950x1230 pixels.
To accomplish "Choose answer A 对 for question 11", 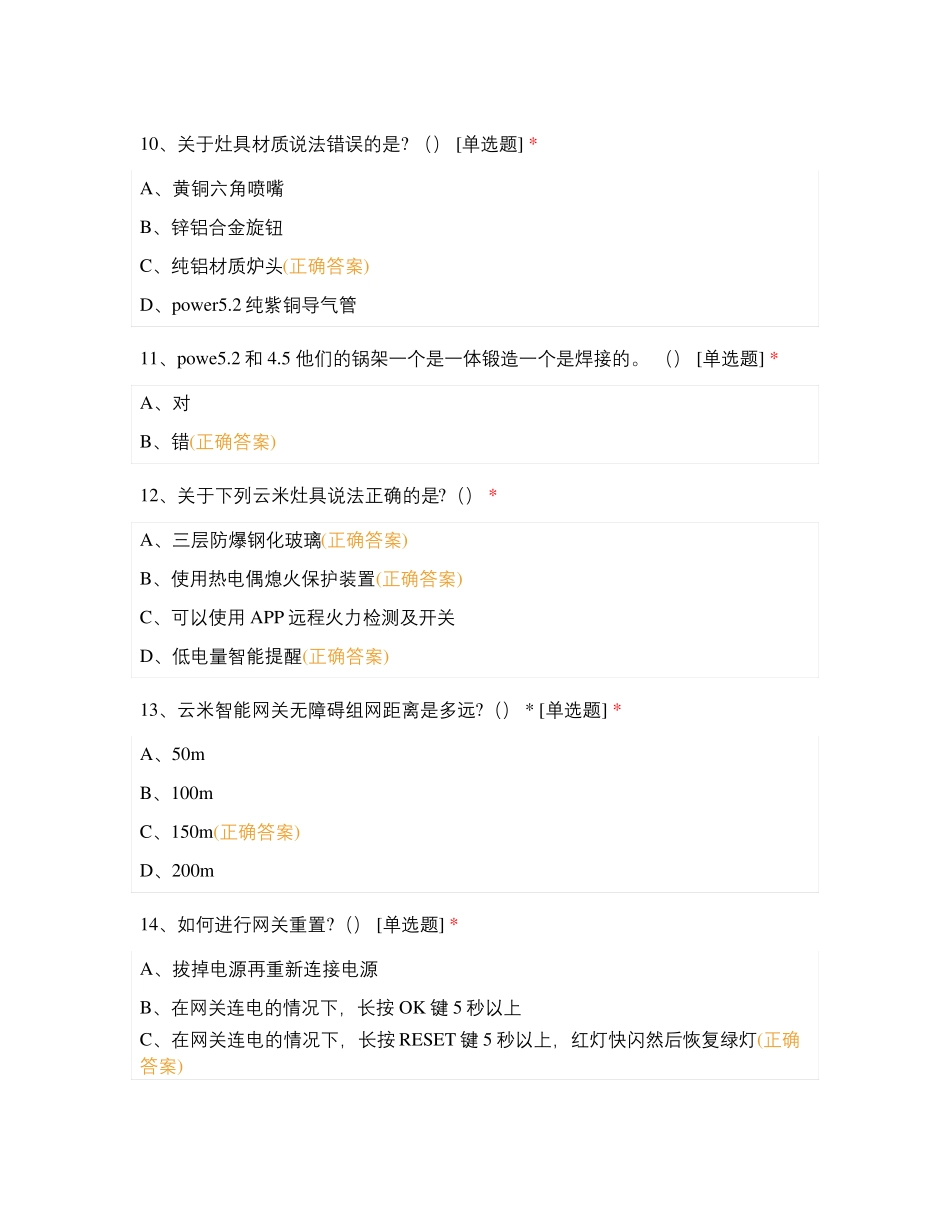I will 166,403.
